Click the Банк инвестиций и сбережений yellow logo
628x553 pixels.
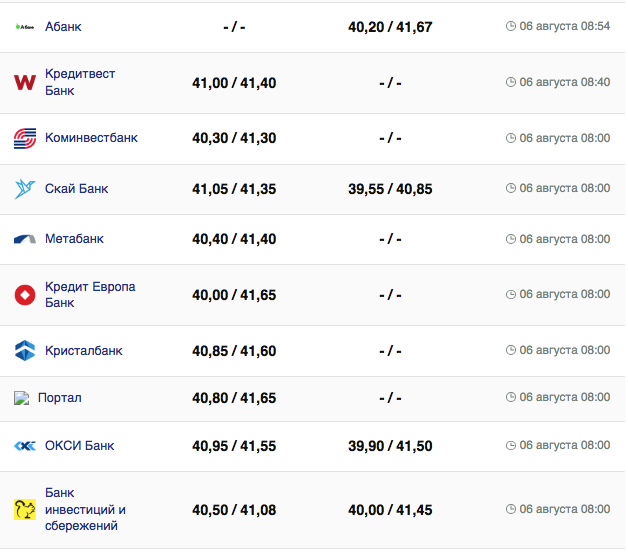point(25,510)
